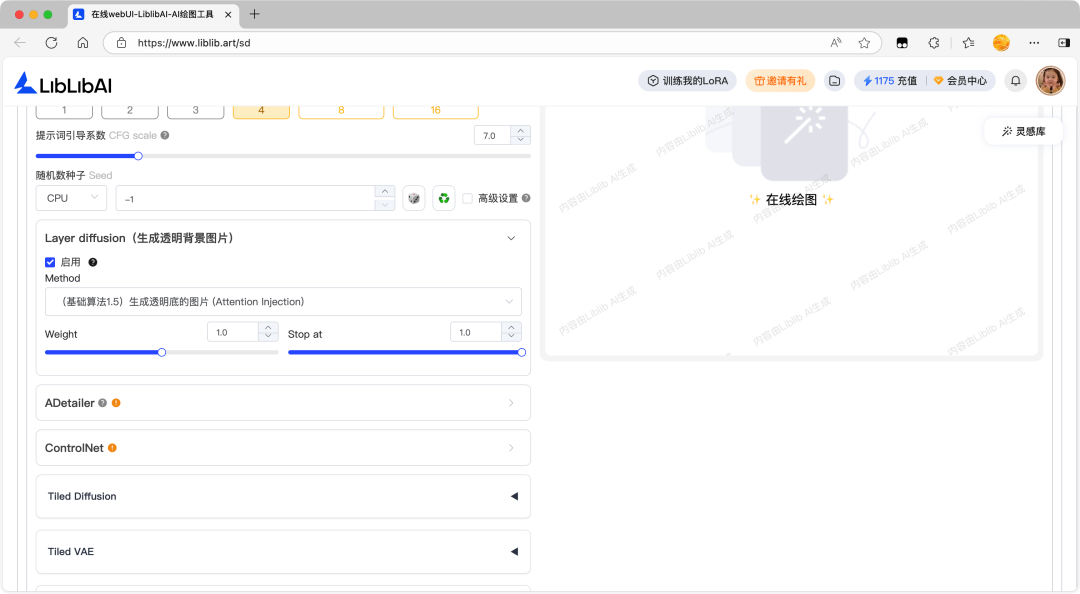Click the ControlNet orange warning icon
The image size is (1080, 594).
coord(112,448)
